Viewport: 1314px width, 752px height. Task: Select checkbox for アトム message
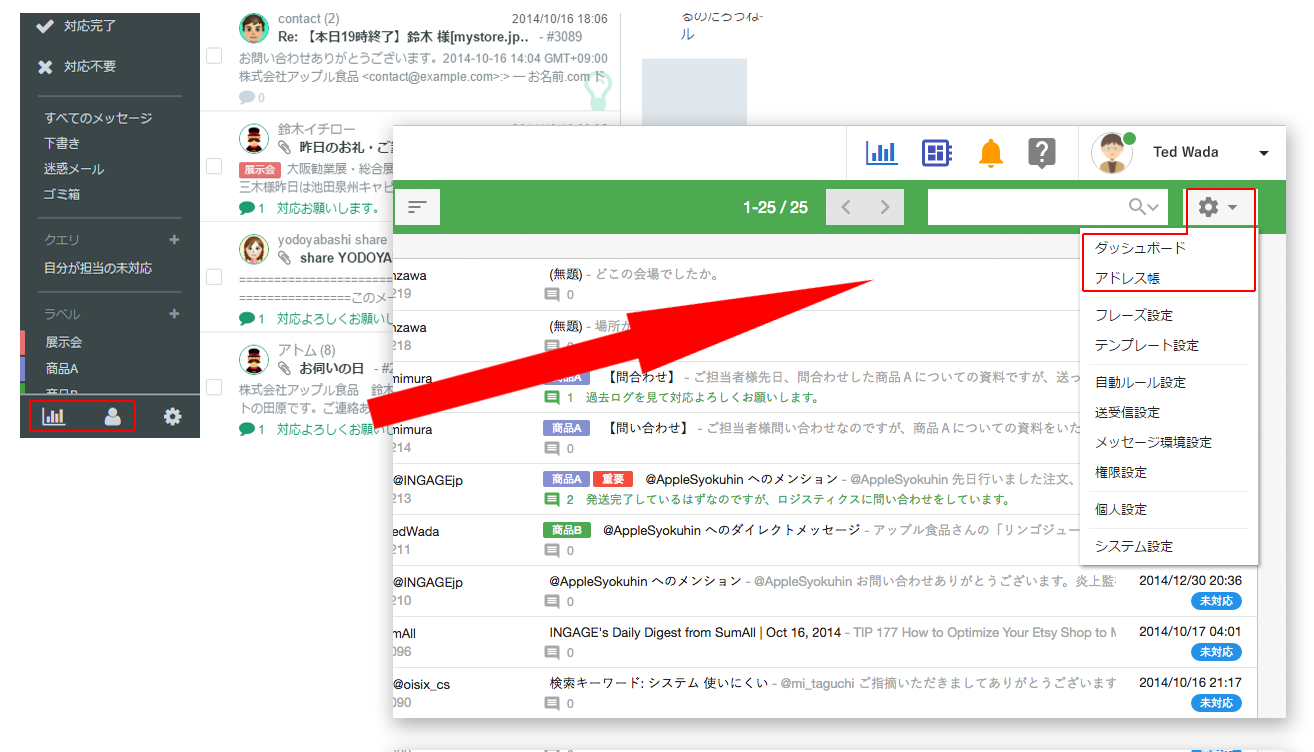214,387
